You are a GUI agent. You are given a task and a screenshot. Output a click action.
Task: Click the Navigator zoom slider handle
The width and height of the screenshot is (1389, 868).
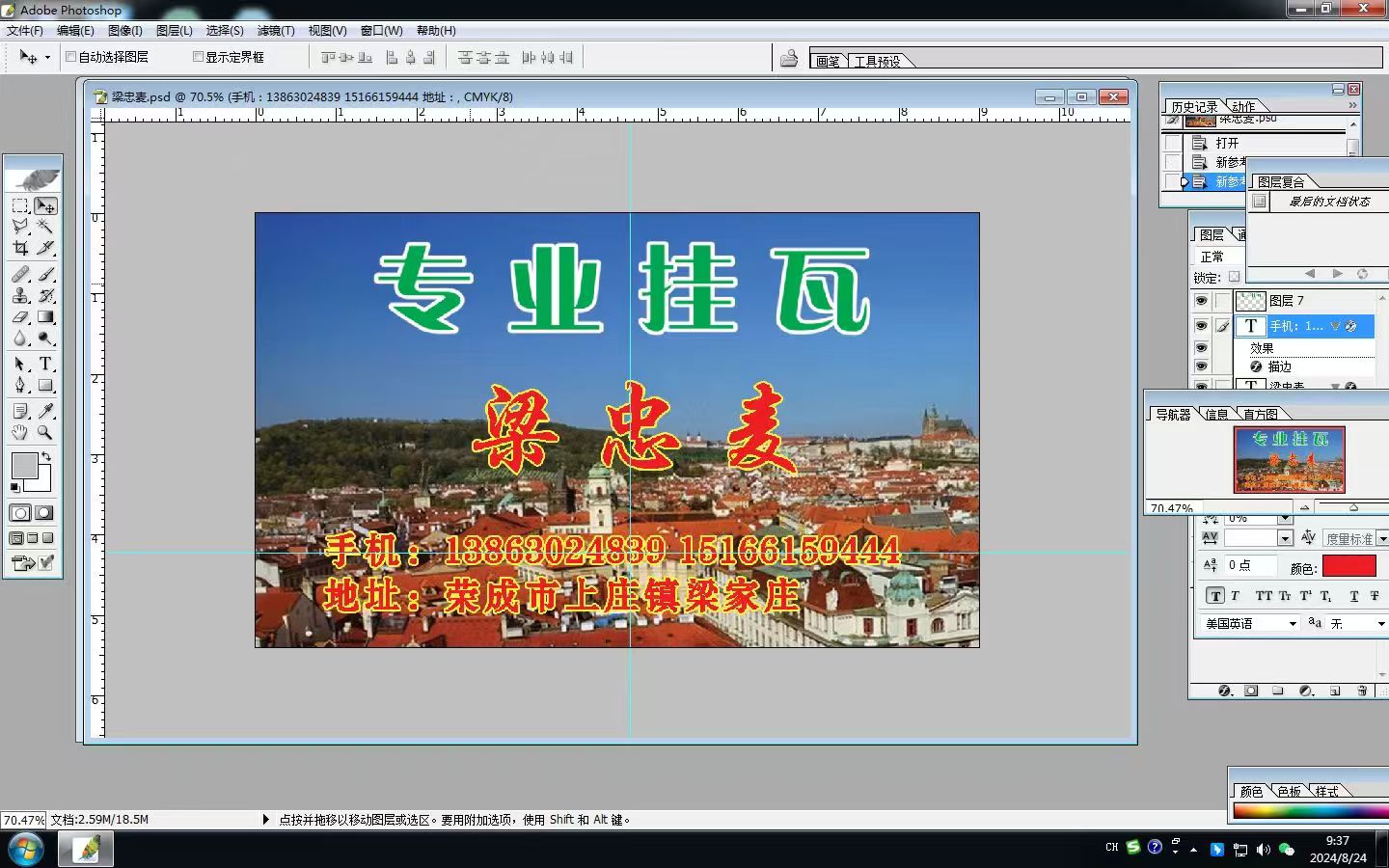click(x=1353, y=507)
